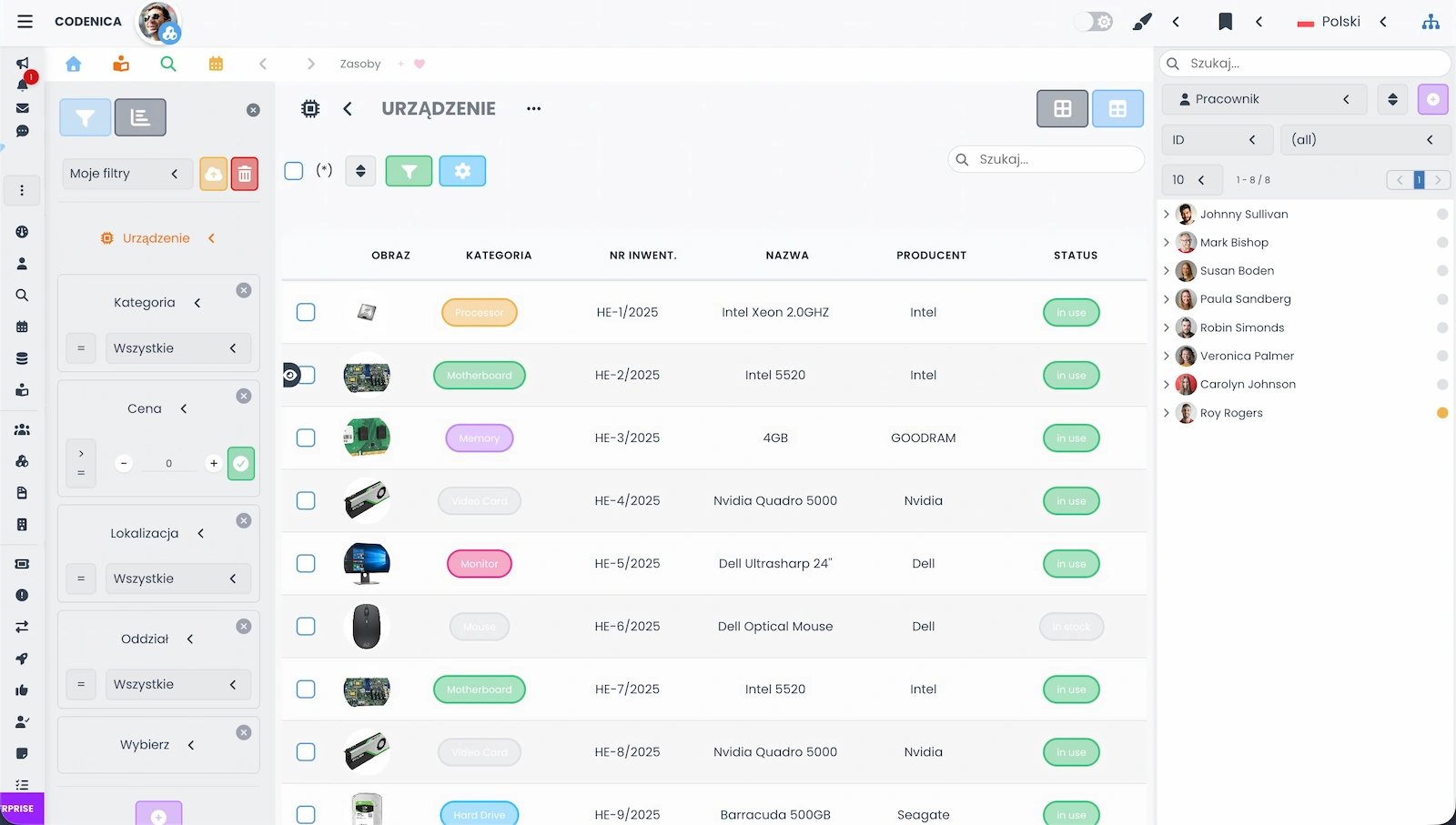Select the checkbox for Dell Ultrasharp 24" row
The width and height of the screenshot is (1456, 825).
coord(306,564)
